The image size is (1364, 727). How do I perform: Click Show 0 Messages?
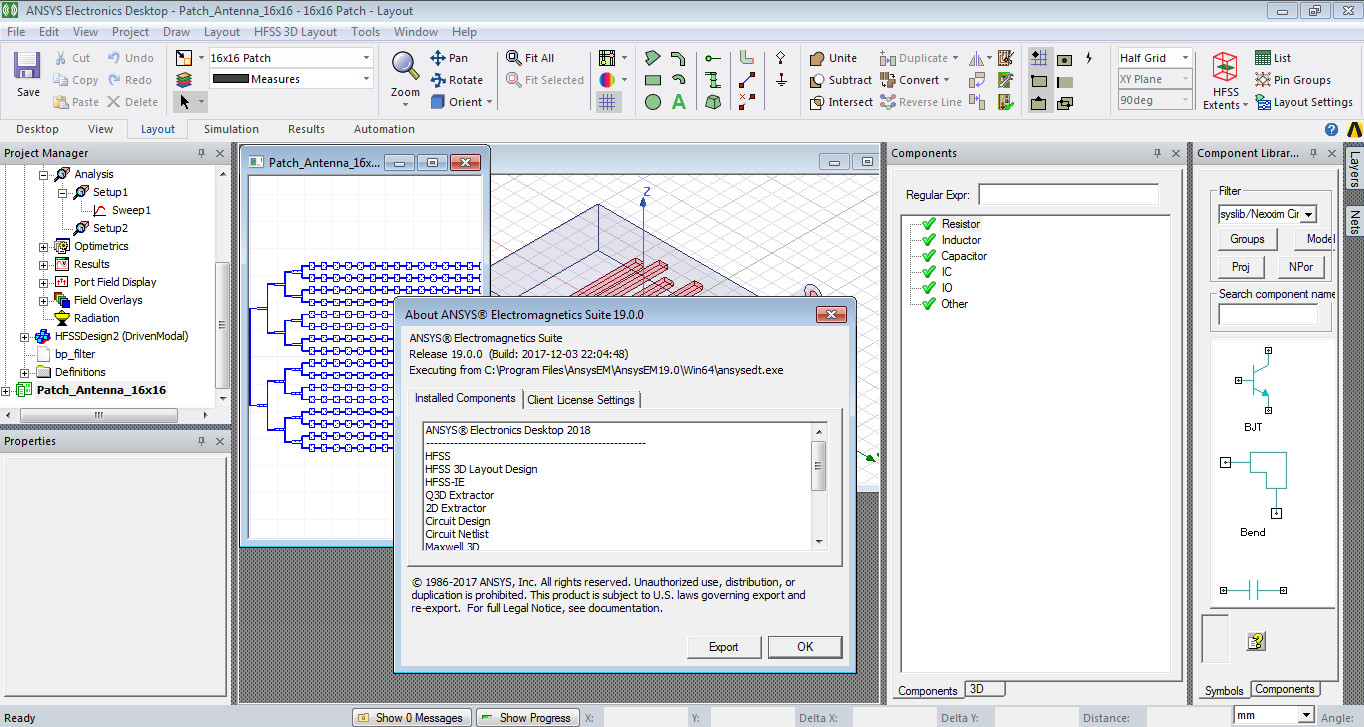[x=412, y=717]
